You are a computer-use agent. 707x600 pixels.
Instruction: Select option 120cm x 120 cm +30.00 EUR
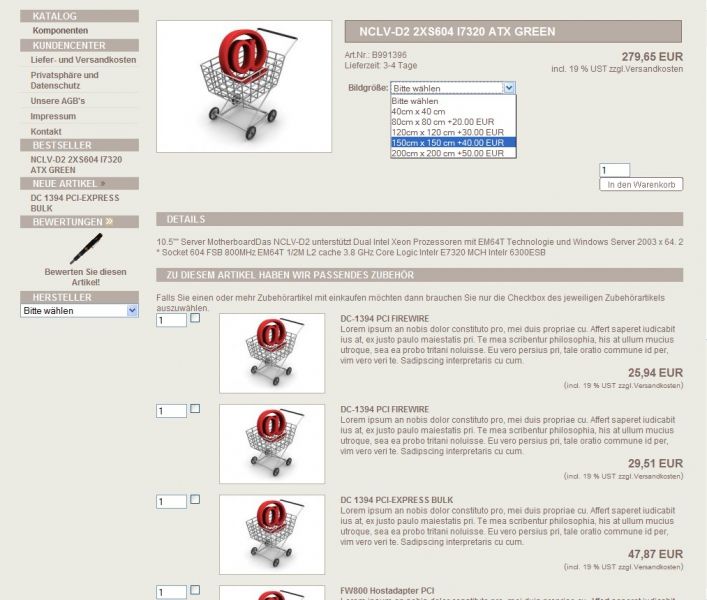[x=453, y=132]
